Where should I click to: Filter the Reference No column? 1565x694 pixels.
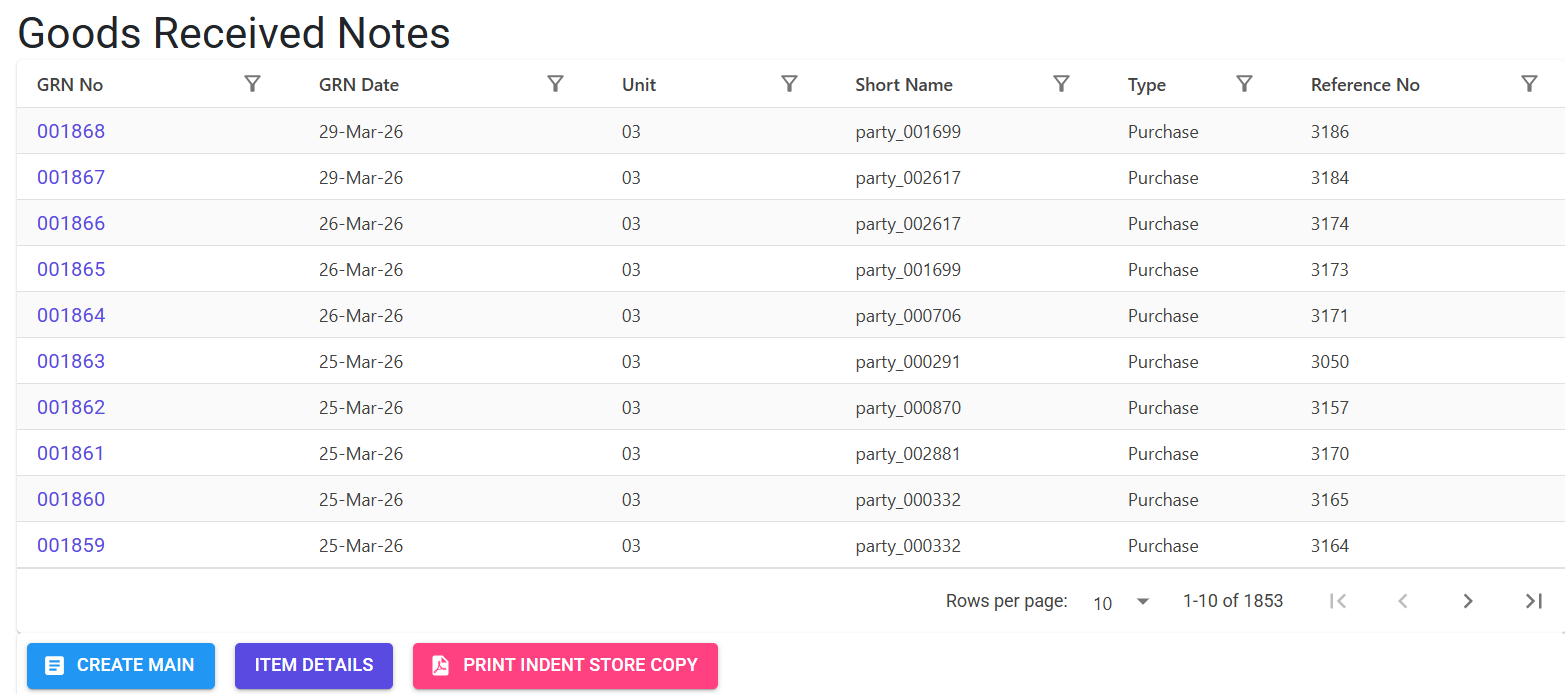pos(1529,84)
